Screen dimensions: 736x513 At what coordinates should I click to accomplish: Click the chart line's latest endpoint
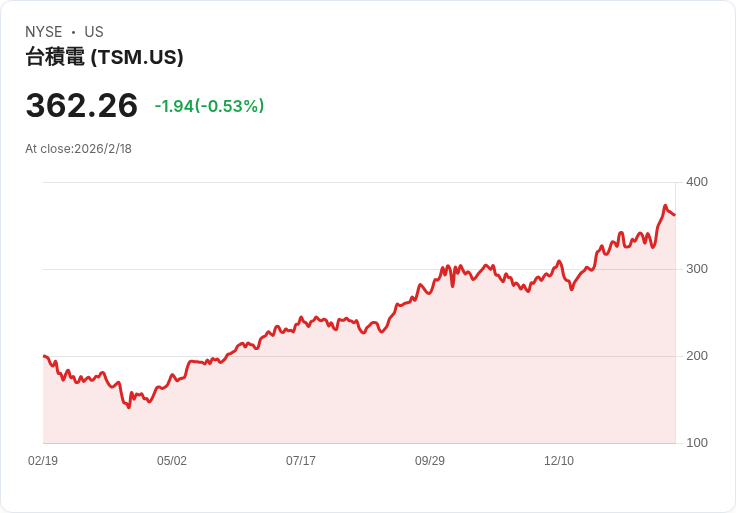675,215
